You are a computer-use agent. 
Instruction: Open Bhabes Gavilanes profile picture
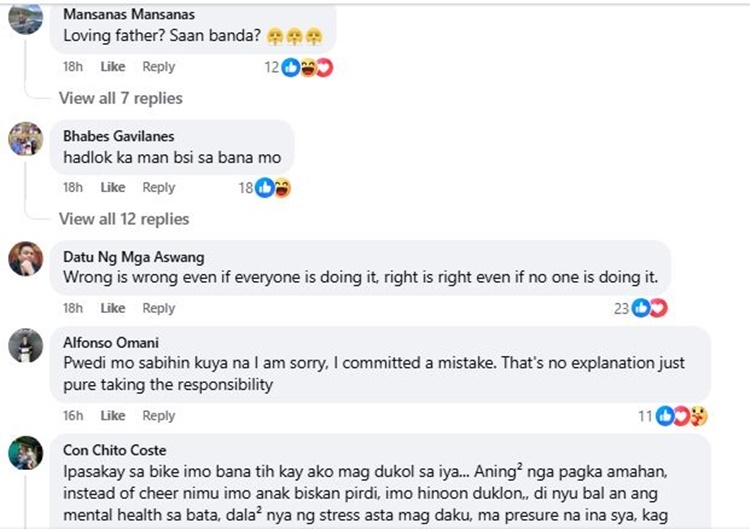(25, 139)
